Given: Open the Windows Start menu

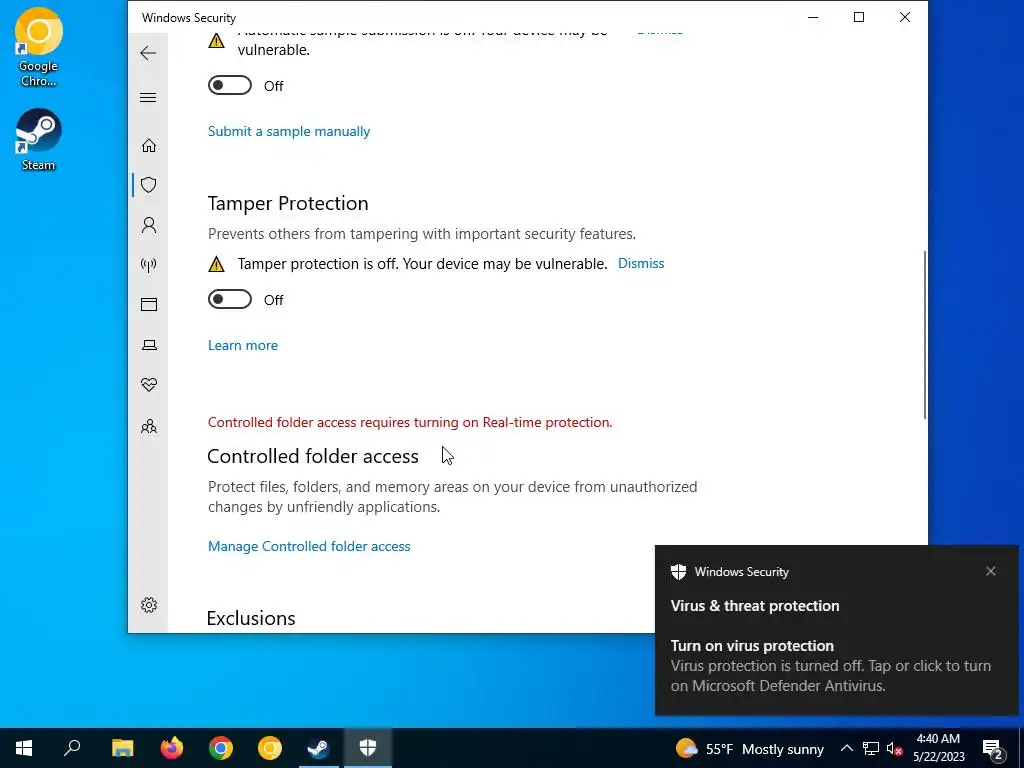Looking at the screenshot, I should click(x=24, y=748).
